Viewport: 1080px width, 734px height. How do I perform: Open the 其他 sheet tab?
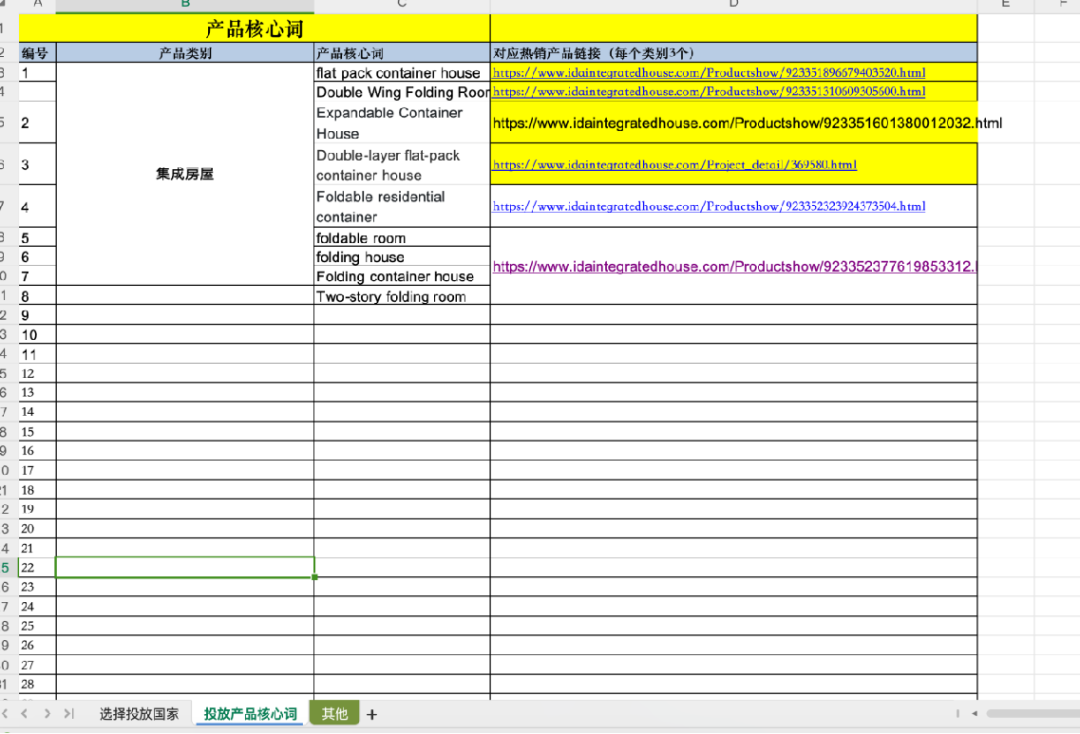[335, 714]
